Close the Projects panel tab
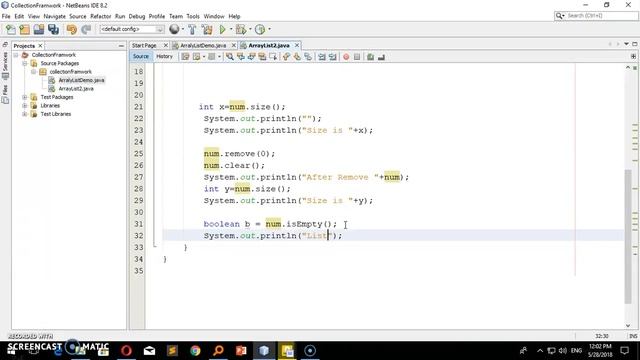The image size is (640, 360). coord(40,46)
